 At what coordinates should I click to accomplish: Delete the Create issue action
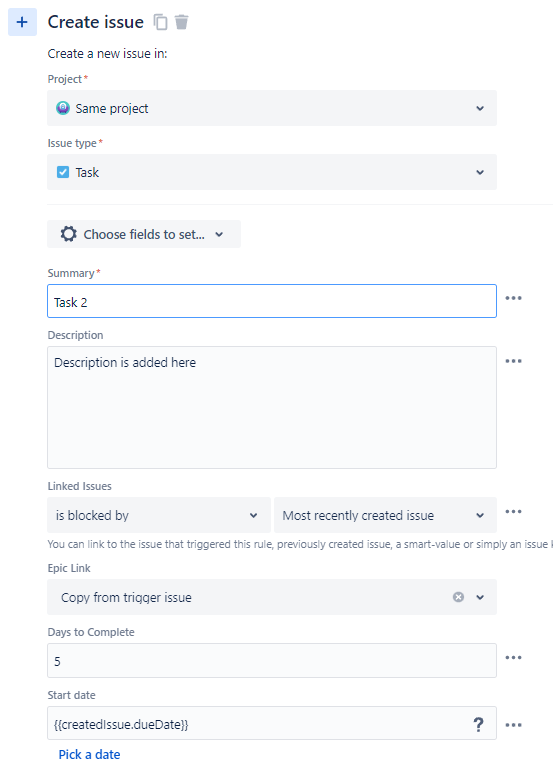coord(181,22)
